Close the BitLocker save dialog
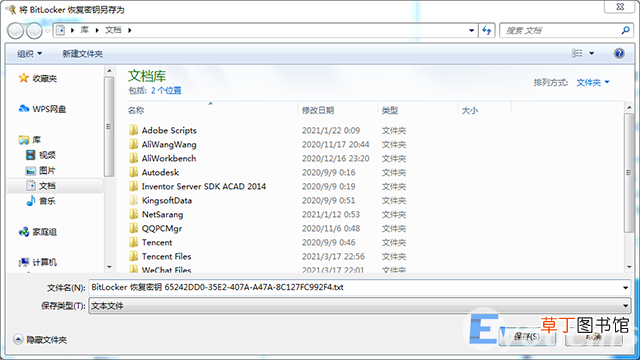 tap(620, 7)
